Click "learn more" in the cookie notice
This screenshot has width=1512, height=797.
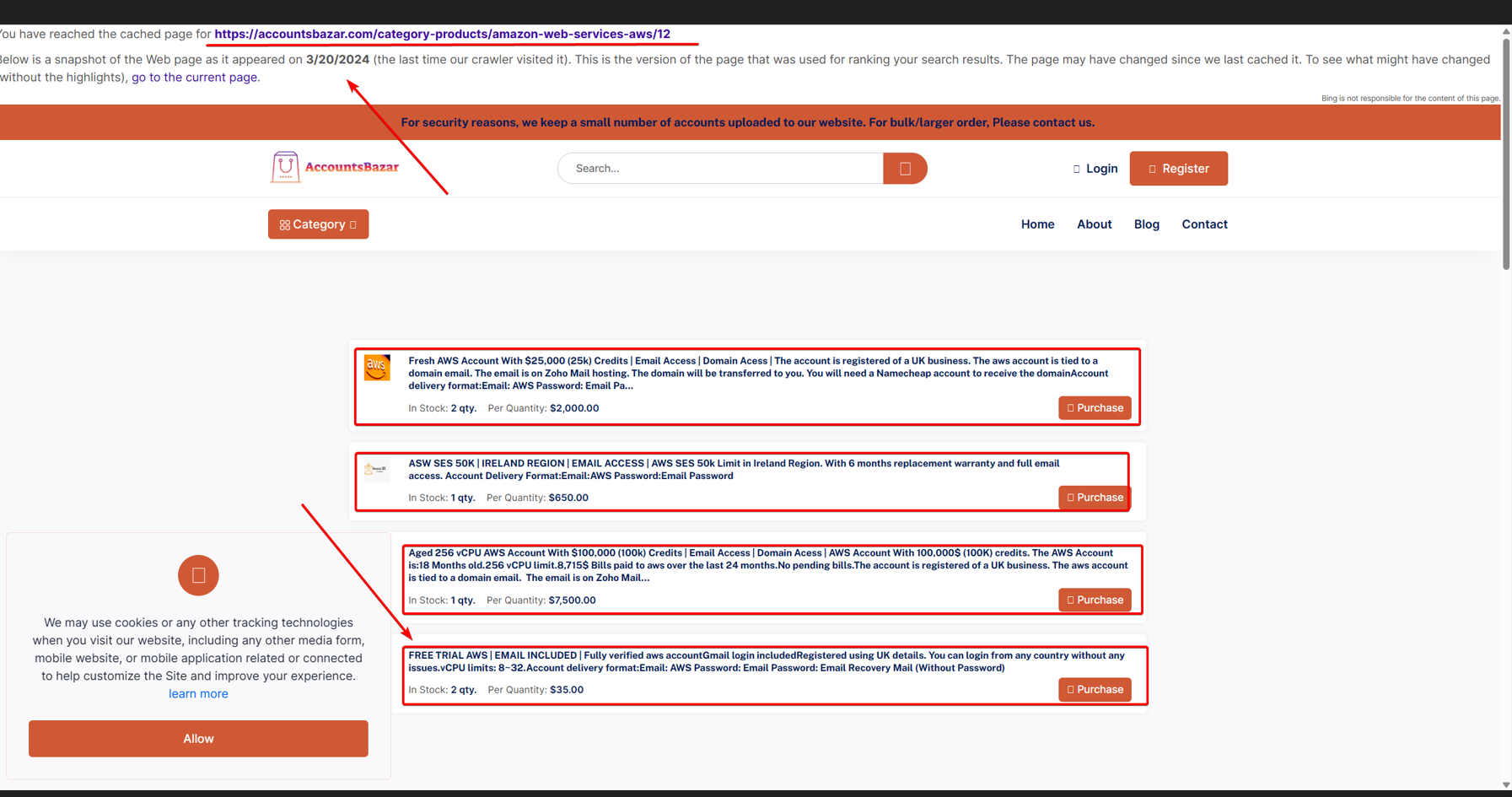[x=198, y=694]
